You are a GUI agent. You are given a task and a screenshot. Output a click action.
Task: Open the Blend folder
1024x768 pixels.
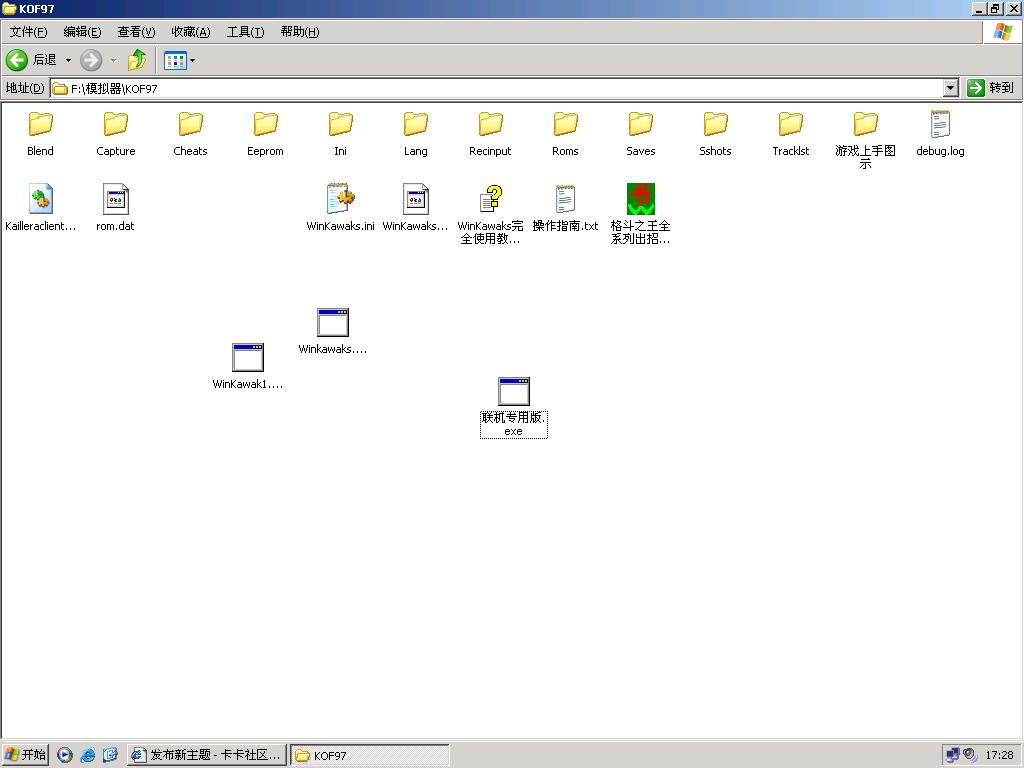tap(40, 134)
